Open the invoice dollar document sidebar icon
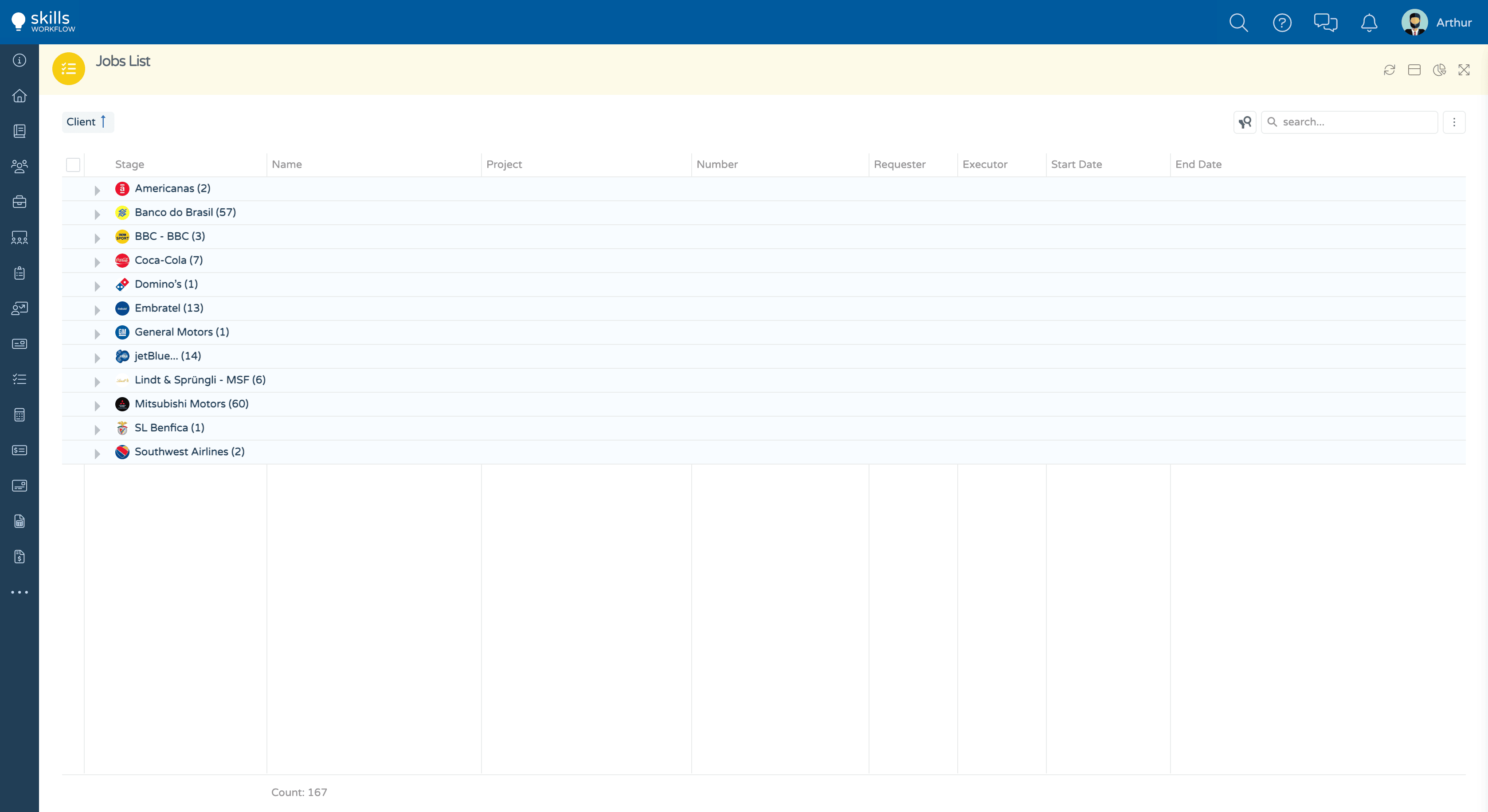Screen dimensions: 1488x812 pyautogui.click(x=20, y=557)
